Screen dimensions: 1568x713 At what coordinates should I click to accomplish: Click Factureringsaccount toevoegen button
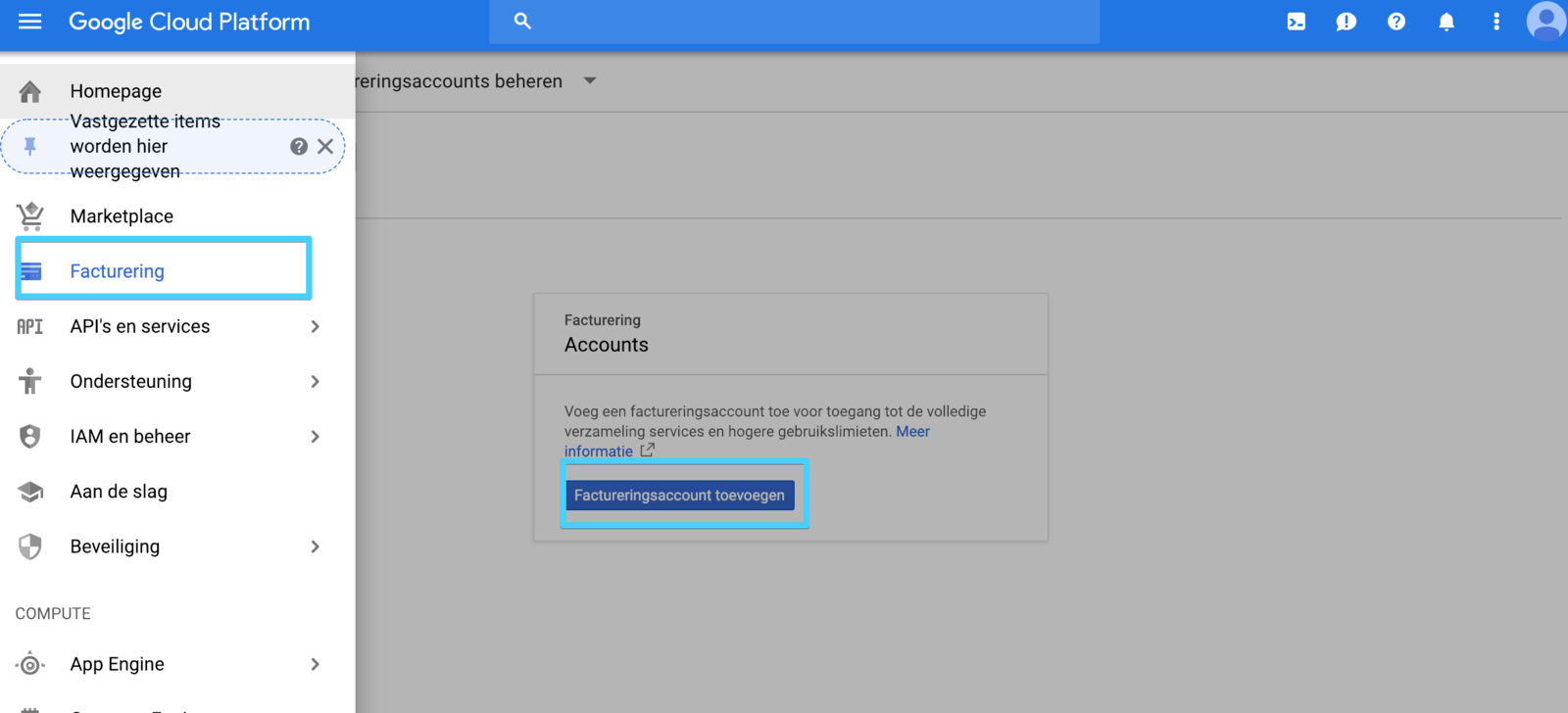coord(679,496)
